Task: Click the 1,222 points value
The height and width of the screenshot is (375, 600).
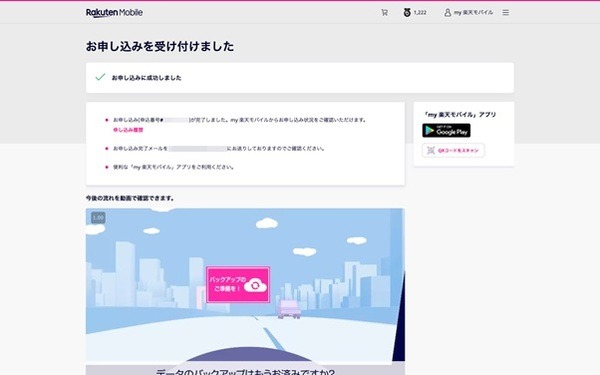Action: point(420,13)
